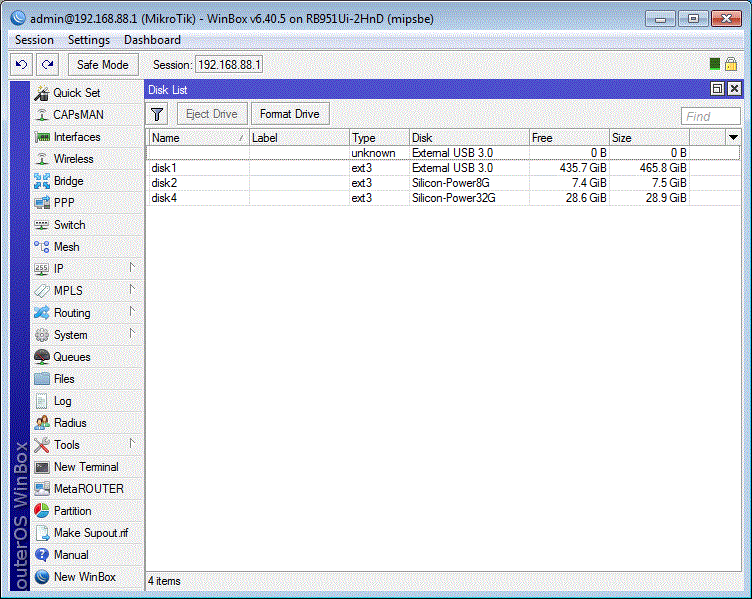752x599 pixels.
Task: Click the Routing menu icon
Action: [x=42, y=313]
